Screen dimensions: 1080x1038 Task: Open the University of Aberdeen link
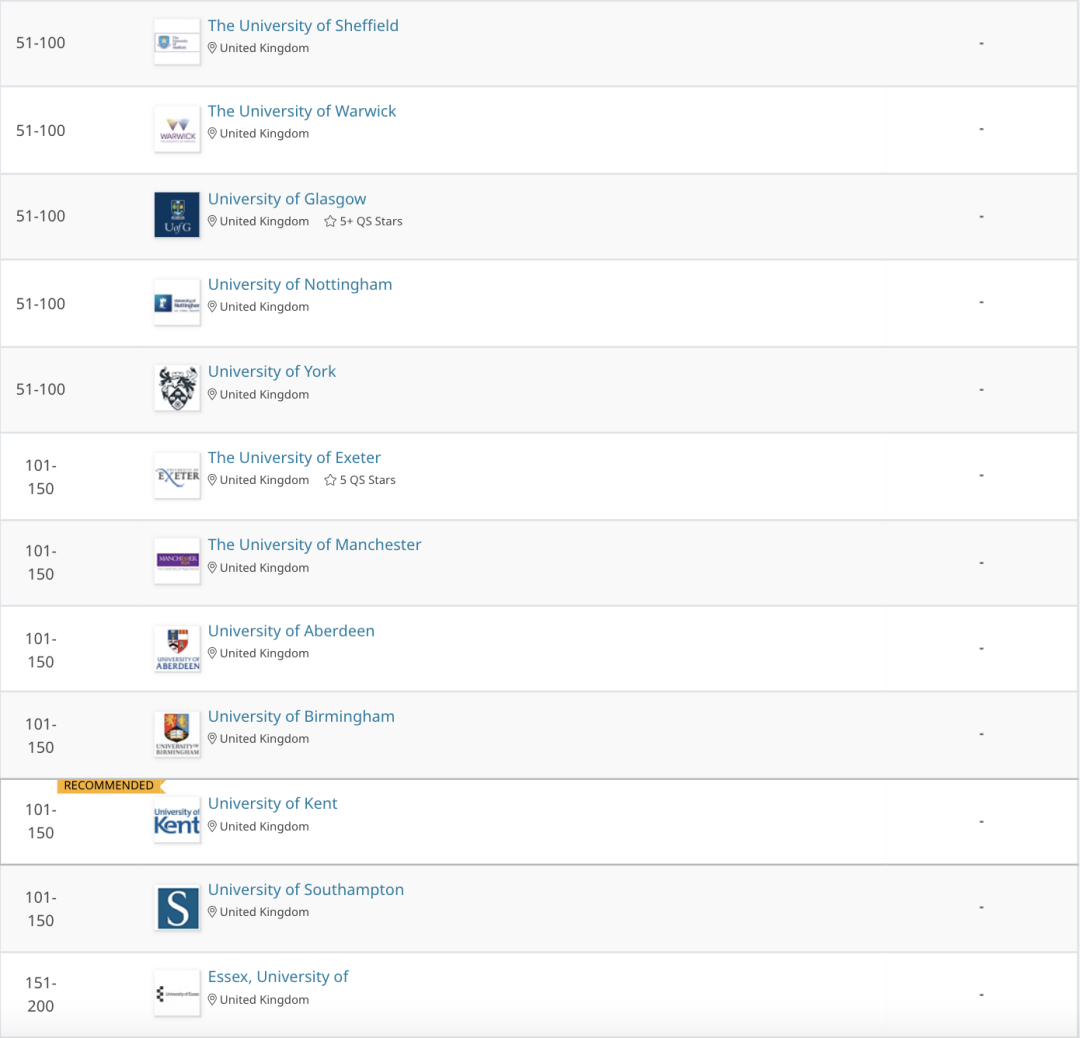[291, 631]
